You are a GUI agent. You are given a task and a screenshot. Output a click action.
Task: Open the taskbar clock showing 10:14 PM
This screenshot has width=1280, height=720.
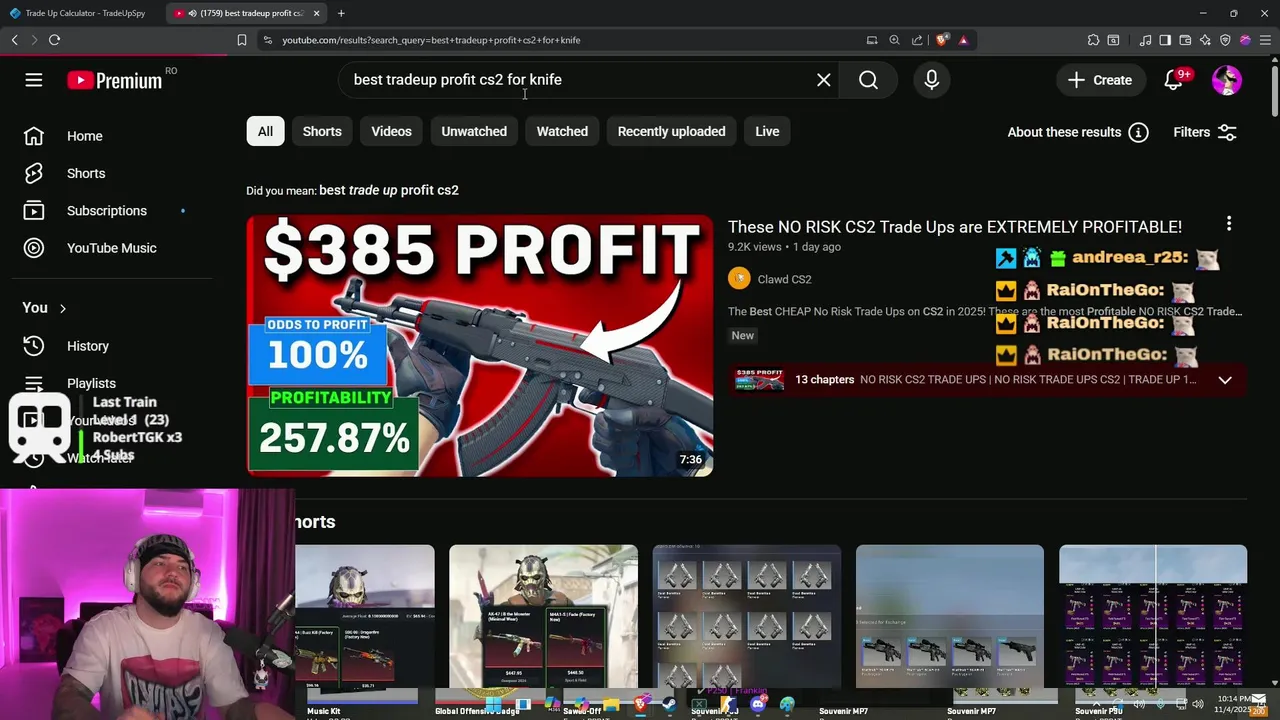tap(1235, 703)
